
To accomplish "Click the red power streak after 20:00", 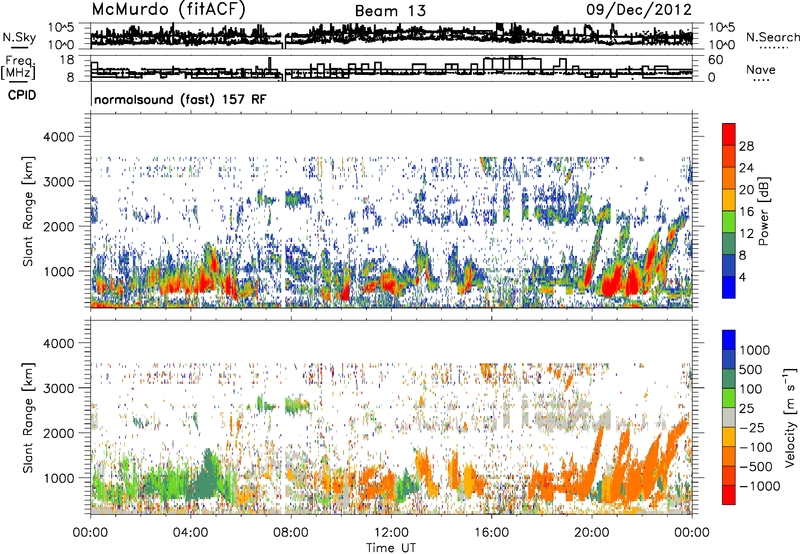I will (611, 282).
